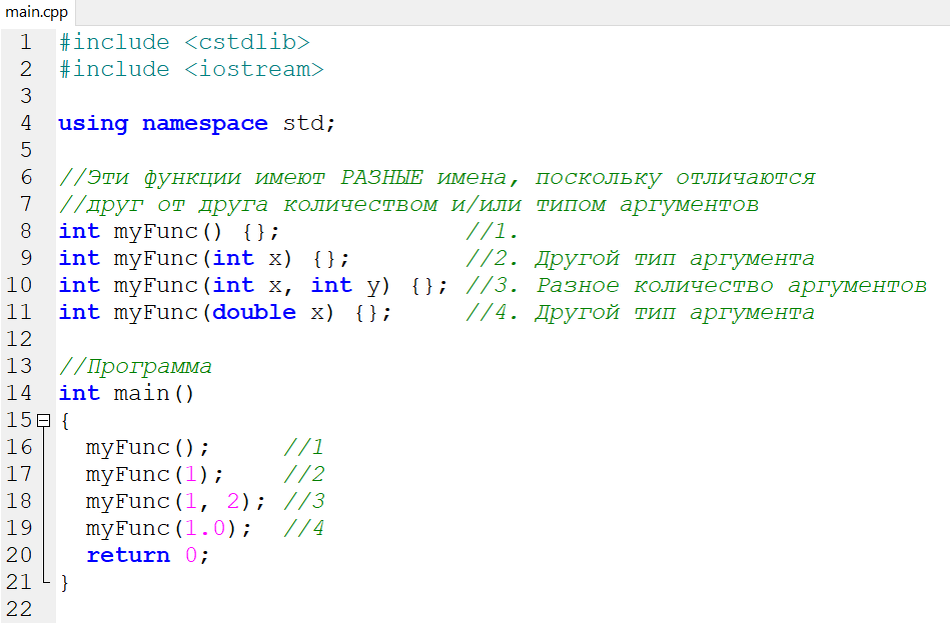Viewport: 950px width, 623px height.
Task: Click line number 1 in gutter
Action: coord(25,42)
